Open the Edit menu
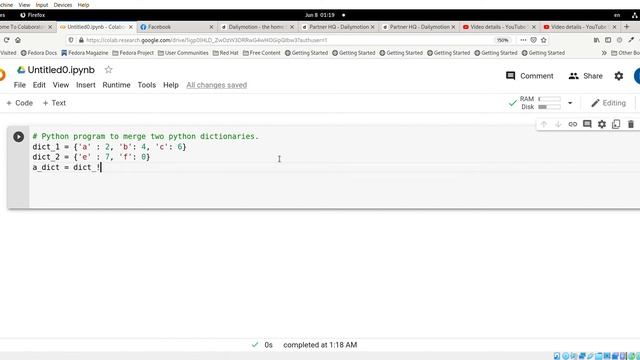The width and height of the screenshot is (640, 360). [39, 85]
